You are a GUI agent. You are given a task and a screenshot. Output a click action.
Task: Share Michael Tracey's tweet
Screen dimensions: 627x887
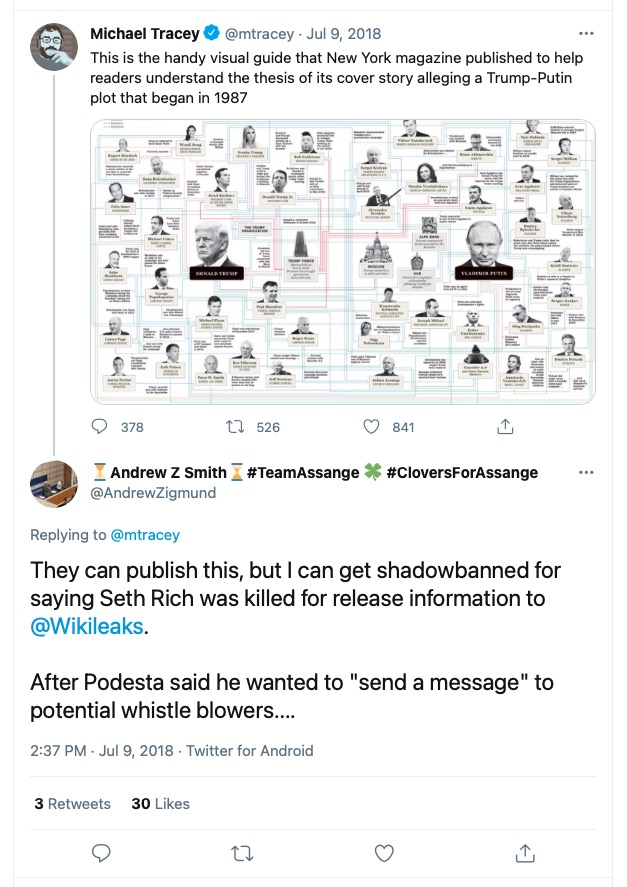504,427
